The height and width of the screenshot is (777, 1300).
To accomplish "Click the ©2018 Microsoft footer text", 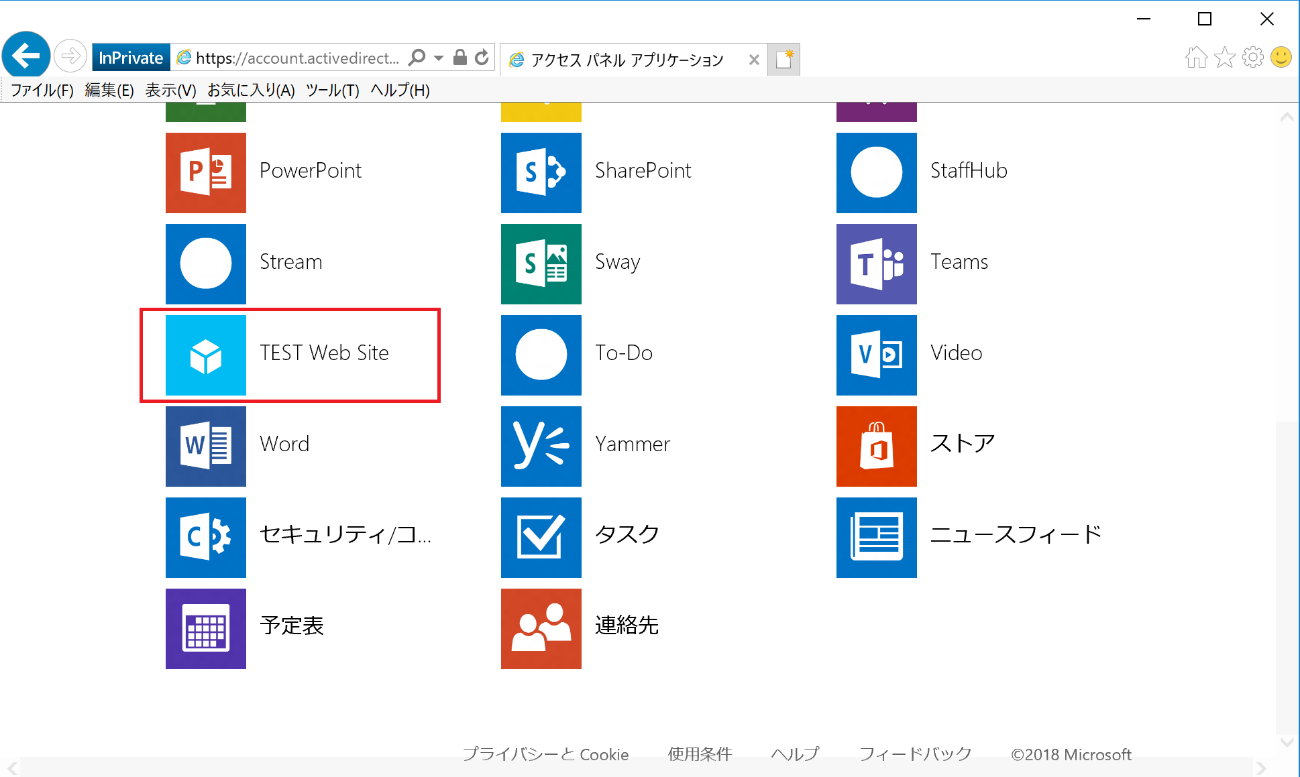I will click(1071, 754).
